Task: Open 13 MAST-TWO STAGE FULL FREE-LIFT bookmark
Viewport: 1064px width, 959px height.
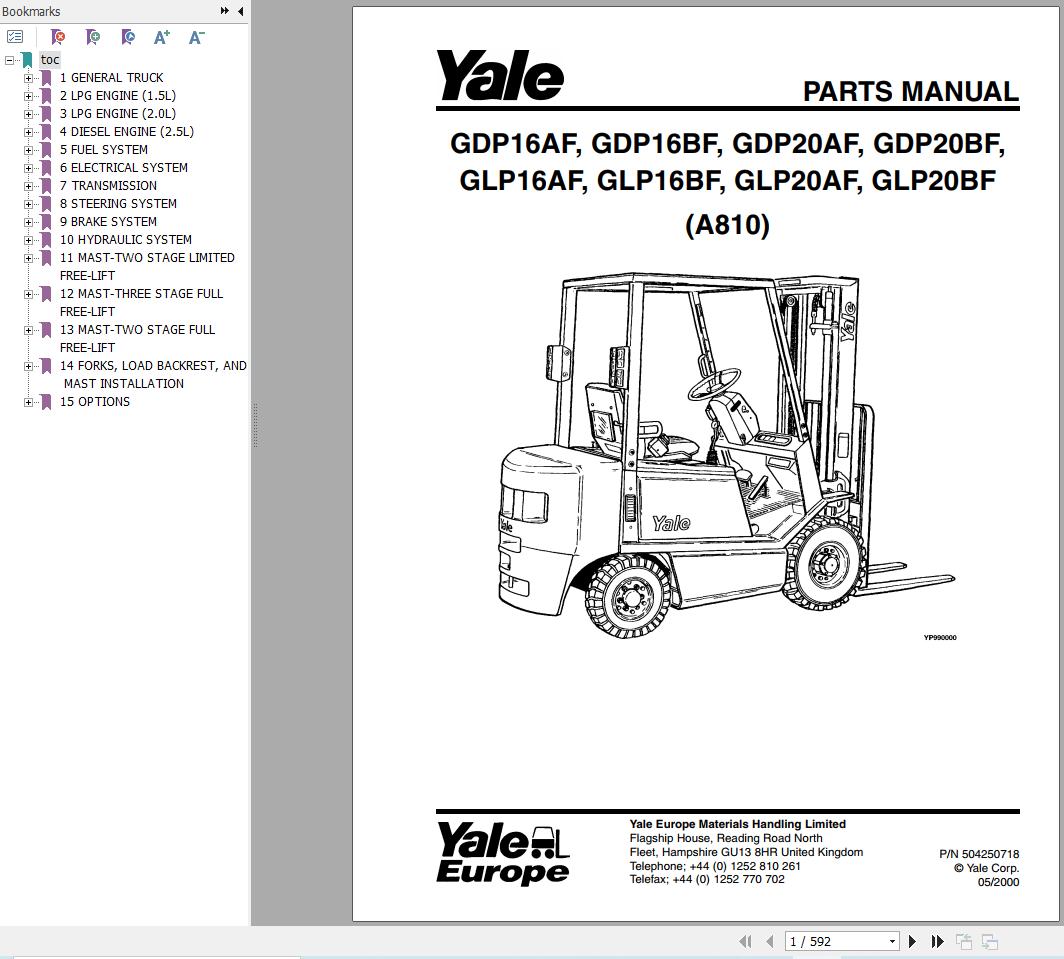Action: [137, 339]
